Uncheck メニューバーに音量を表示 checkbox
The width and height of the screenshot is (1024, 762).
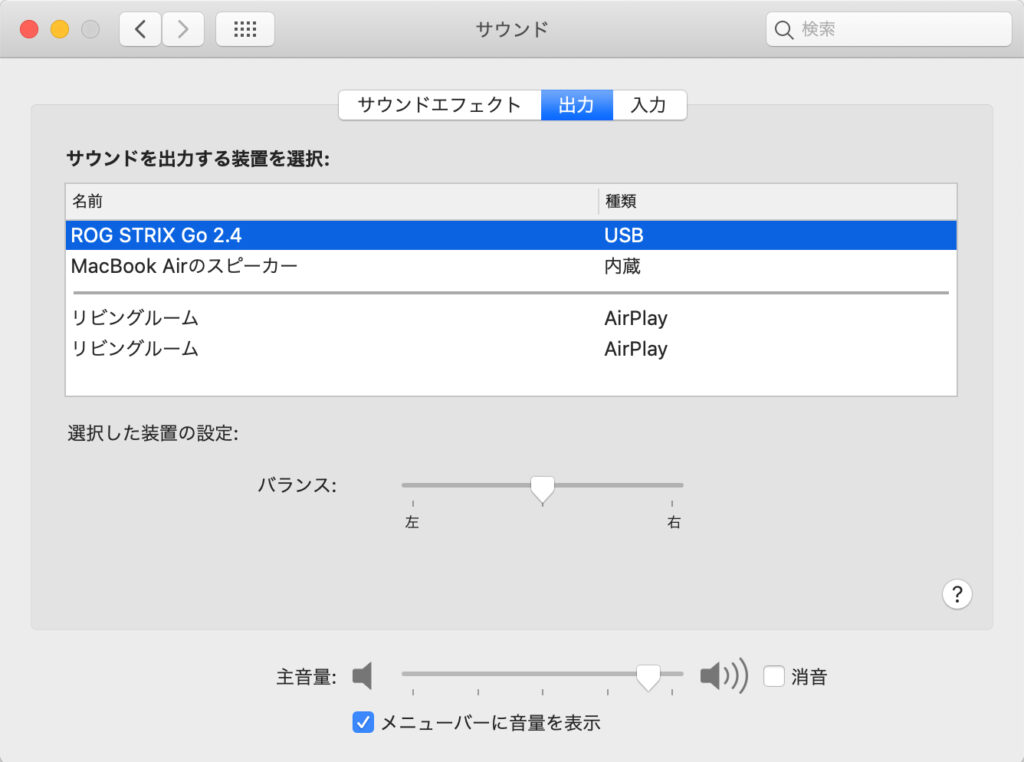[x=363, y=722]
